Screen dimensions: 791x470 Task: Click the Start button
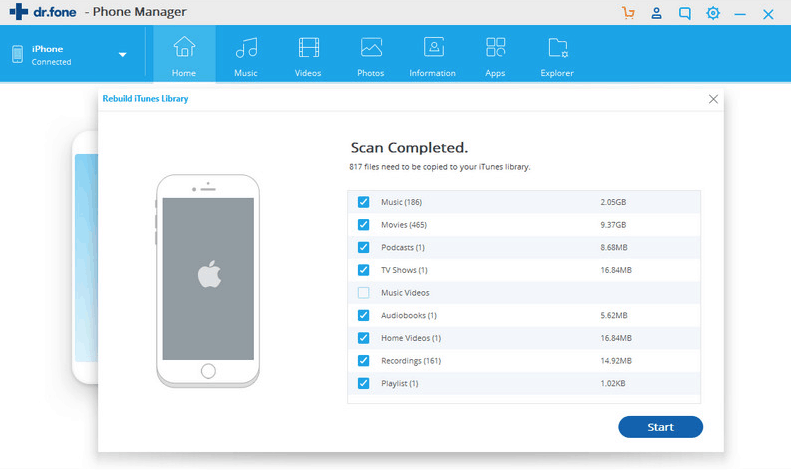click(x=660, y=427)
